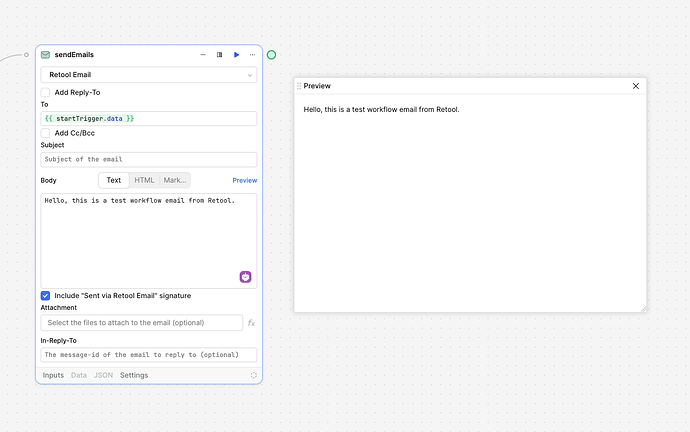Click the purple AI assistant icon in Body
This screenshot has height=432, width=690.
[245, 277]
